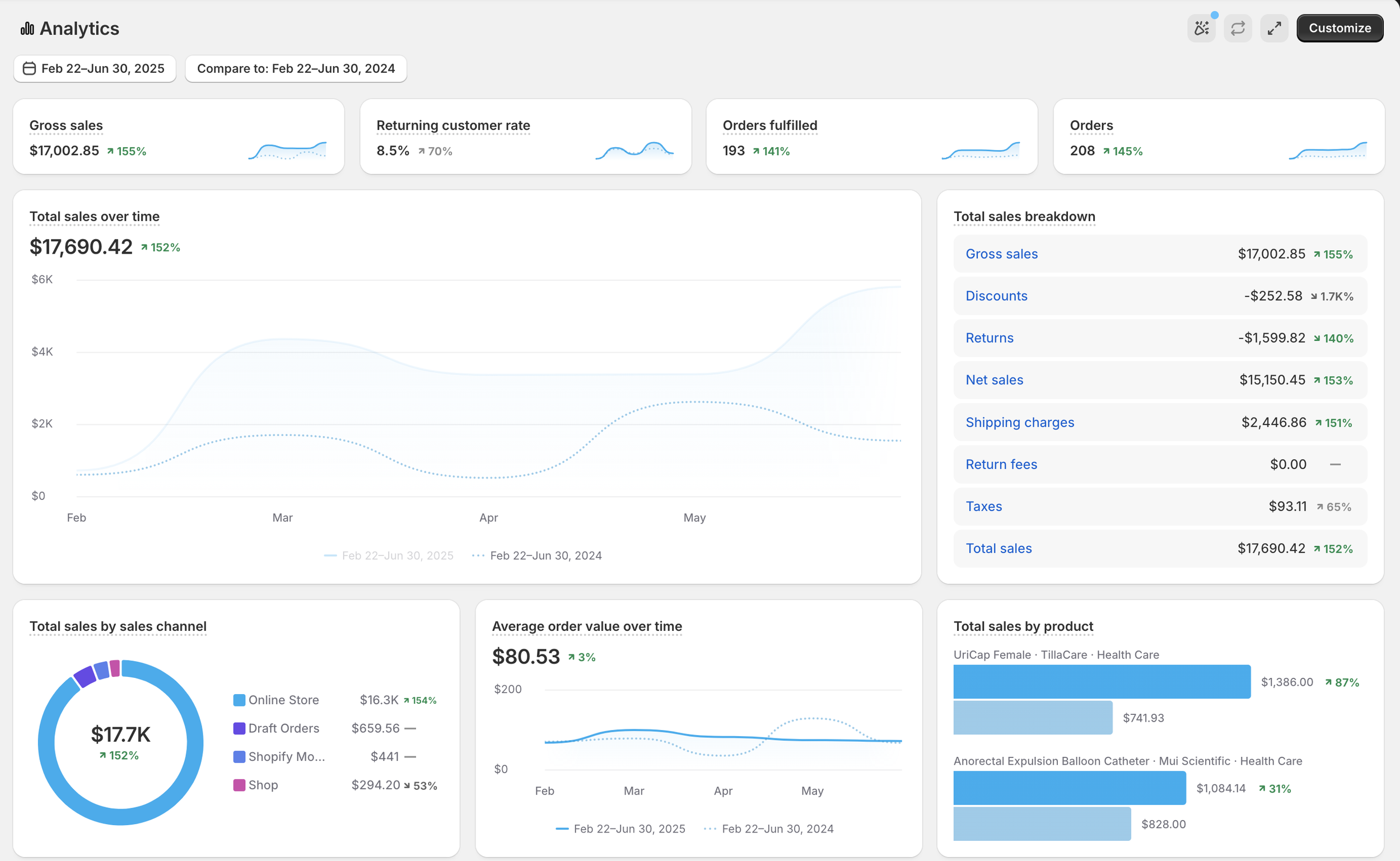Click the Gross sales sparkline chart

tap(287, 151)
